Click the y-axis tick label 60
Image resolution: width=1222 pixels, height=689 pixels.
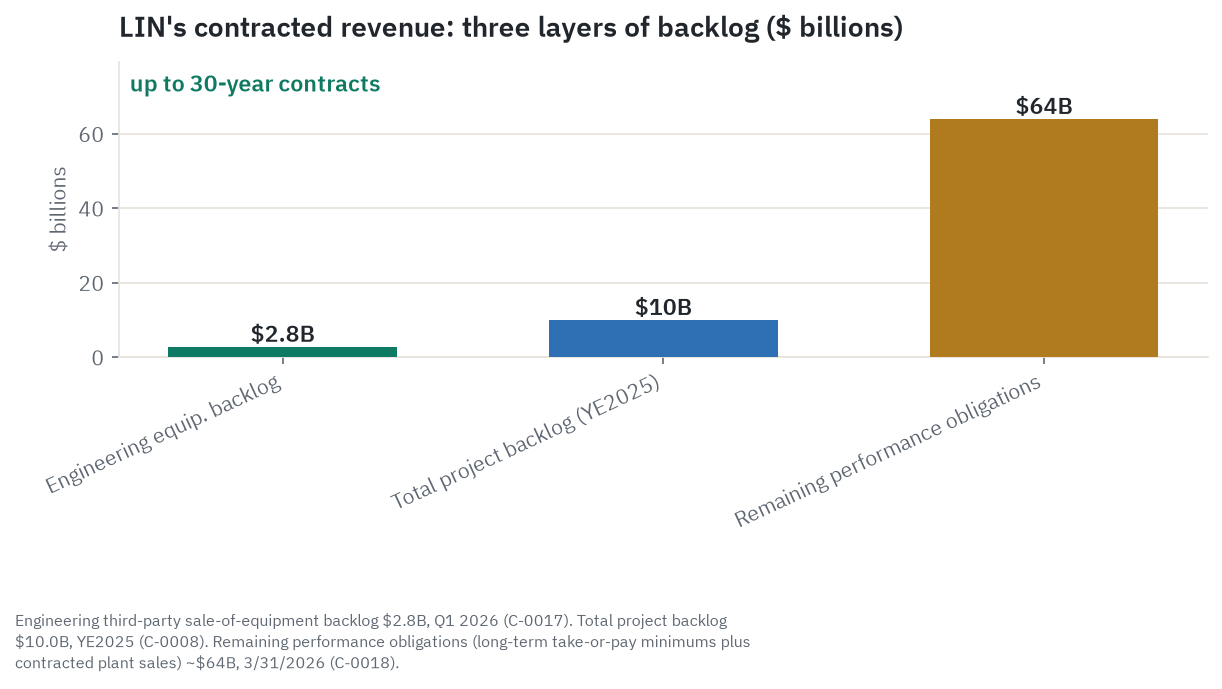point(92,134)
